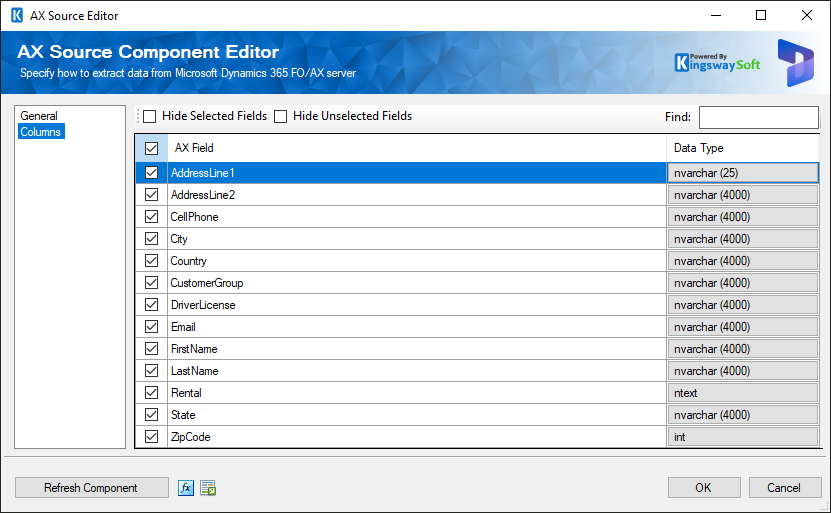Screen dimensions: 831x513
Task: Maximize the AX Source Editor window
Action: click(761, 15)
